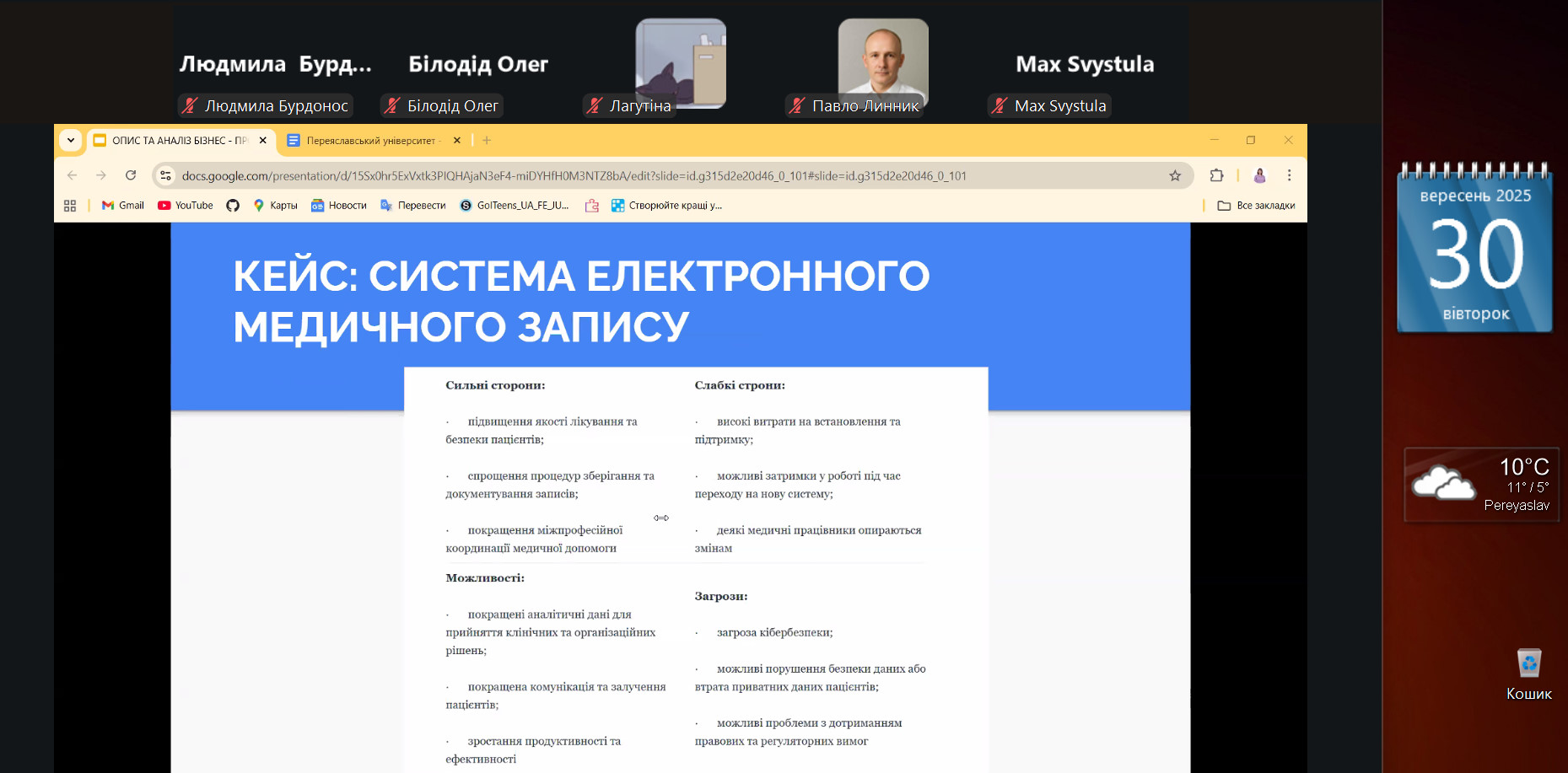The height and width of the screenshot is (773, 1568).
Task: Open the apps grid in bookmarks bar
Action: pyautogui.click(x=70, y=206)
